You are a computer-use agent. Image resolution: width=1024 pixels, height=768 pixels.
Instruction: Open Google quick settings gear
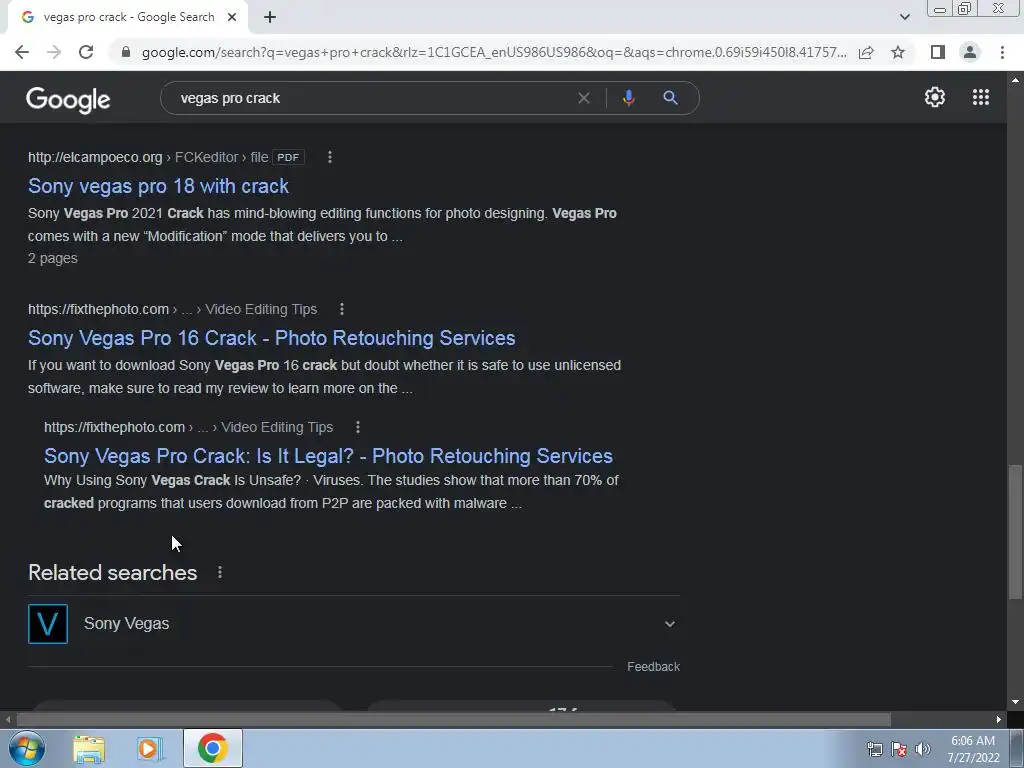[x=935, y=97]
